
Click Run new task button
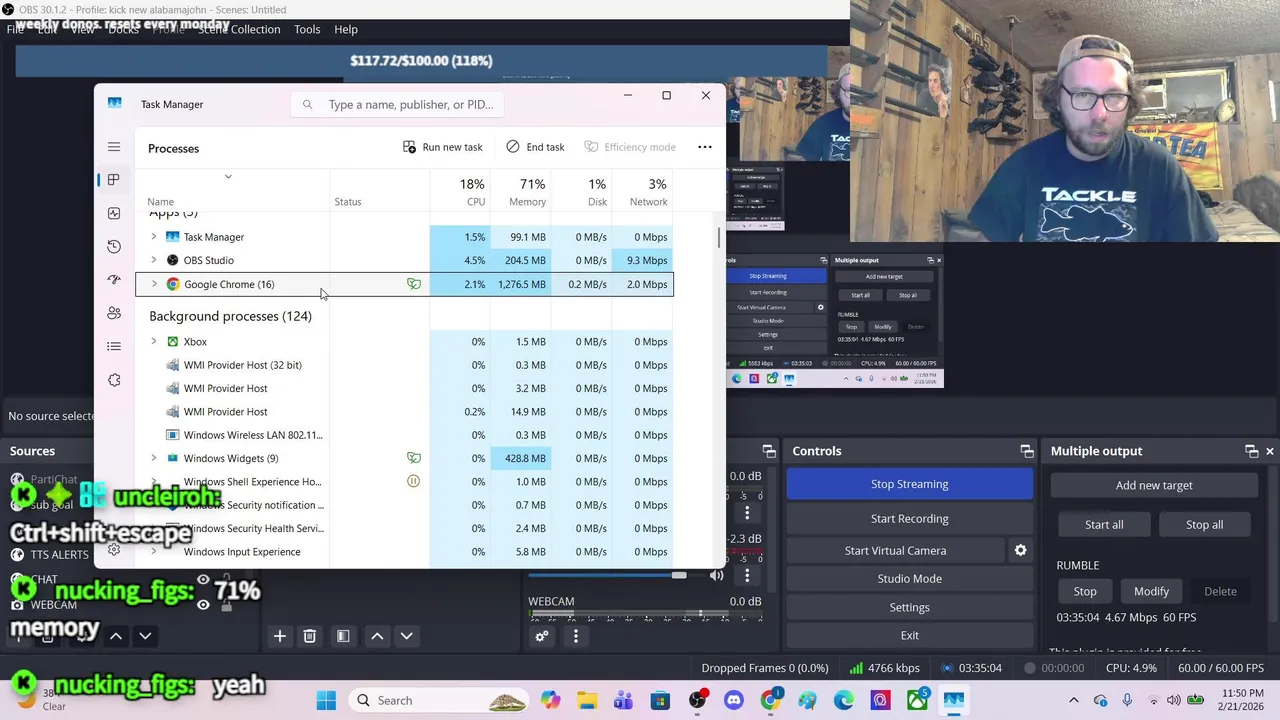click(443, 147)
